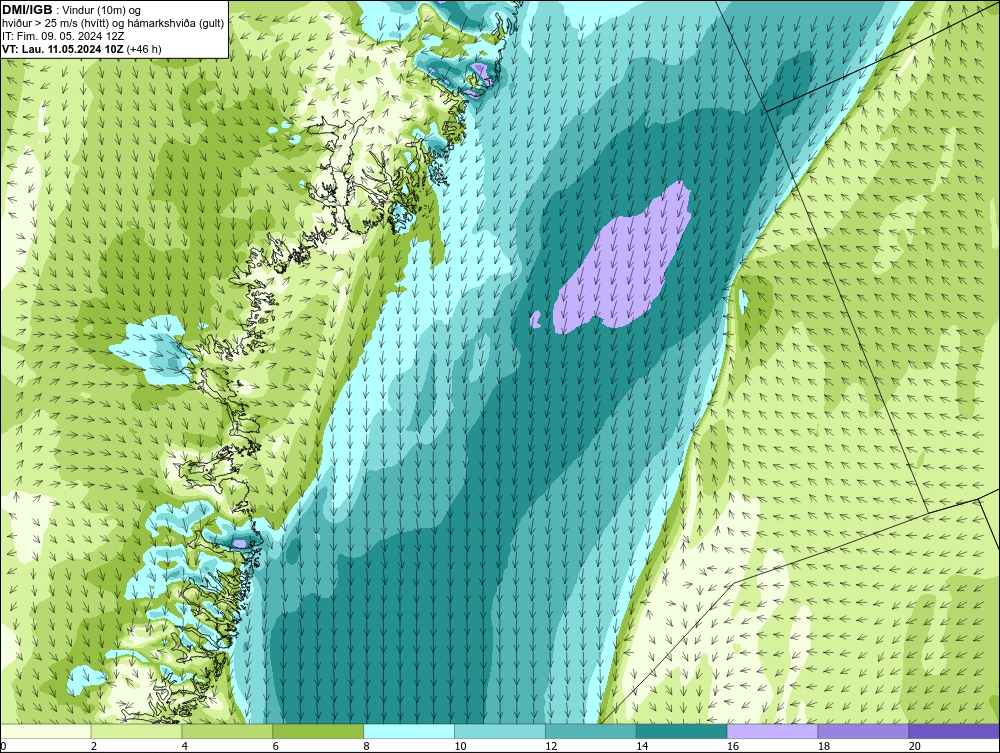The height and width of the screenshot is (753, 1000).
Task: Click the legend tick label '8'
Action: click(366, 746)
